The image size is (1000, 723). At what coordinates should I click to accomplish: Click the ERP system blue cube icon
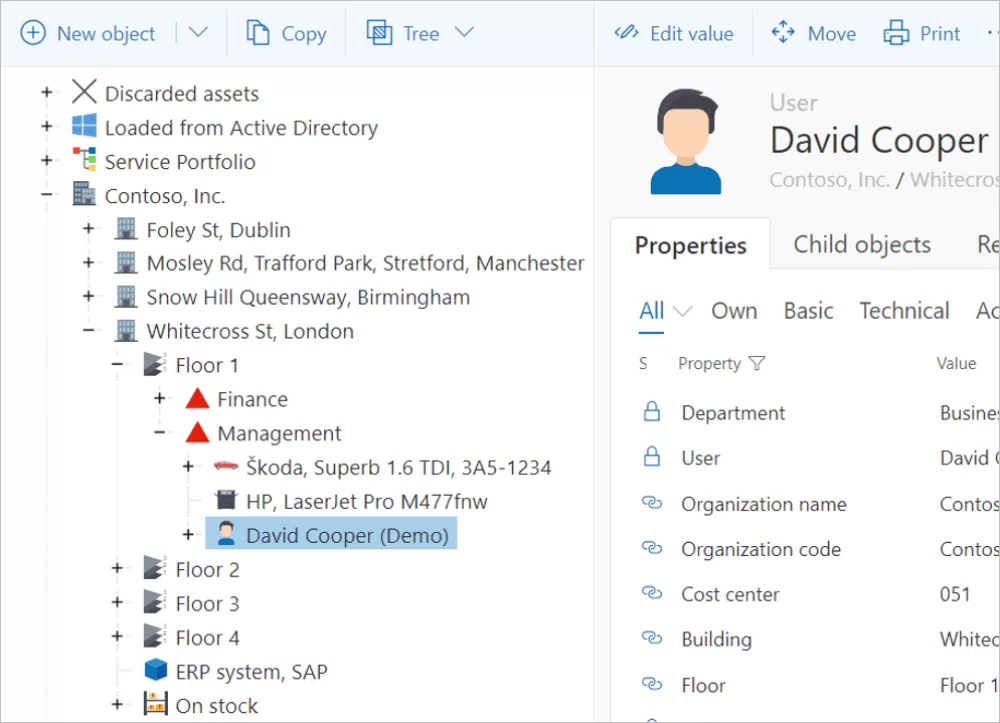click(x=155, y=671)
